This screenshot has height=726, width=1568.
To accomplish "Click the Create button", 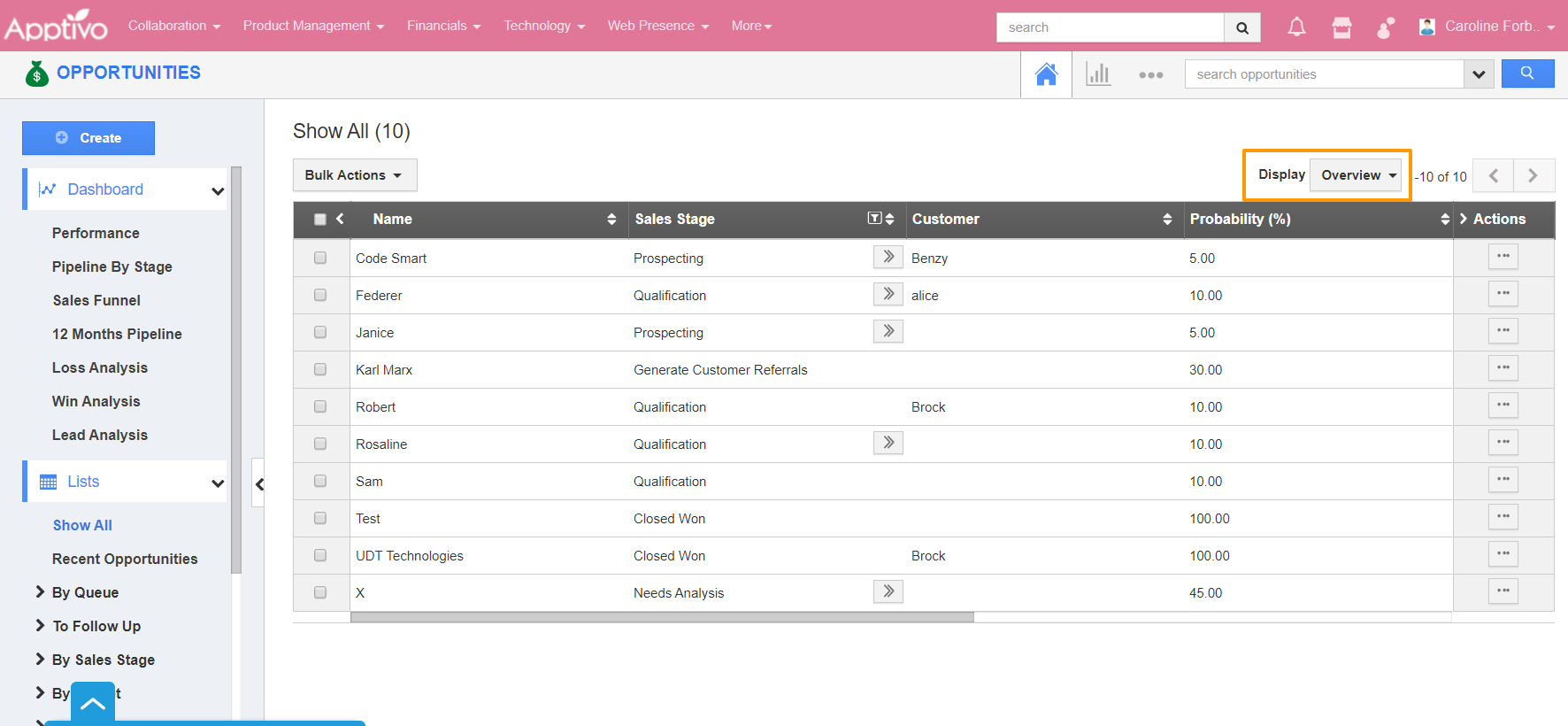I will (88, 138).
